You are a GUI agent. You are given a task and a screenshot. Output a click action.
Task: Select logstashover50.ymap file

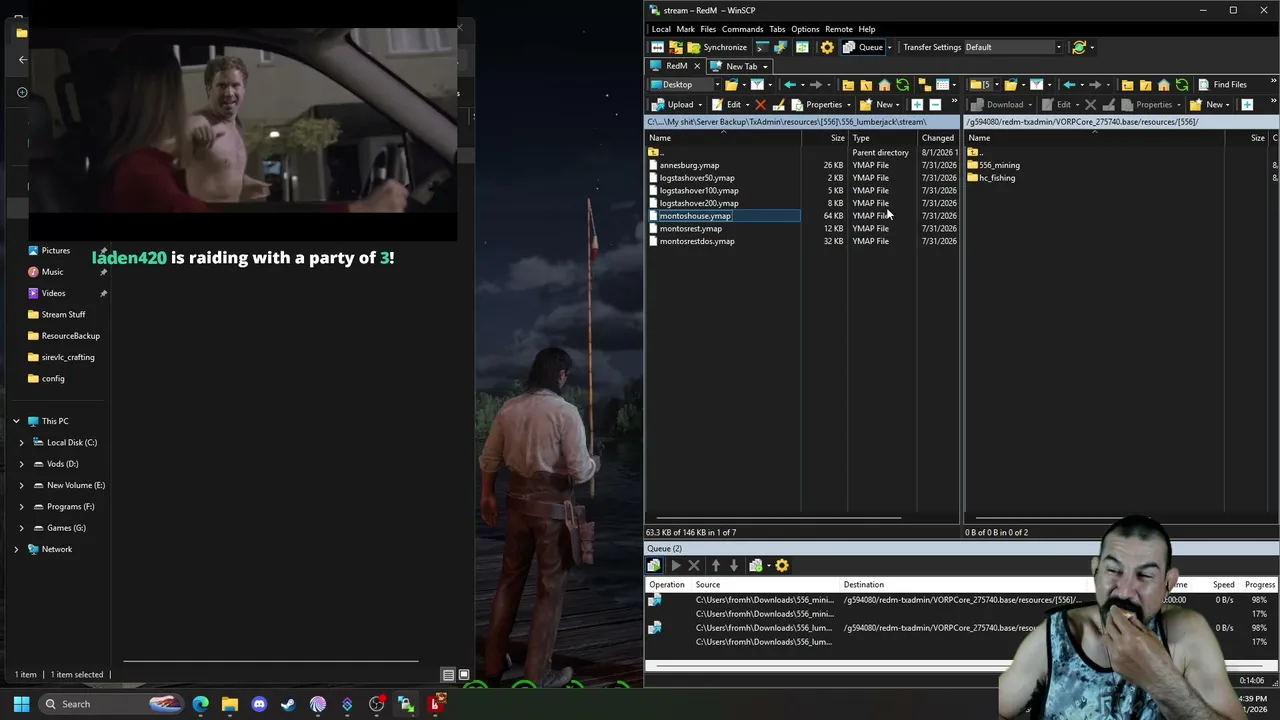[697, 178]
